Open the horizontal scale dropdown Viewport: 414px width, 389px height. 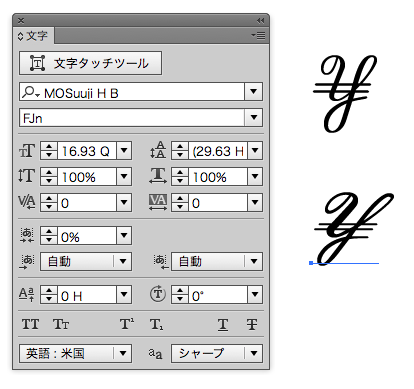(x=255, y=177)
